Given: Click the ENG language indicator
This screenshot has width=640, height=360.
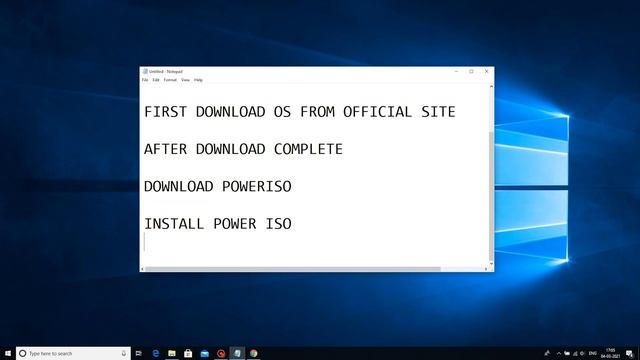Looking at the screenshot, I should [593, 353].
